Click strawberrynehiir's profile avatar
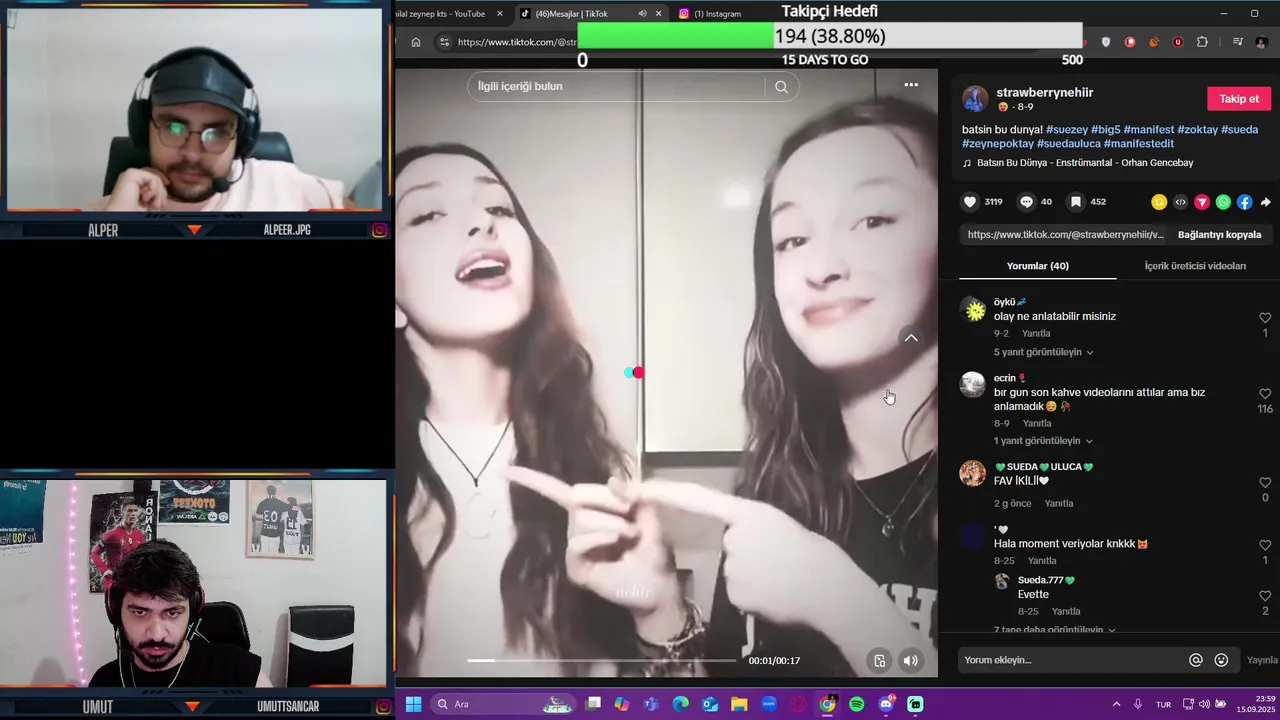The width and height of the screenshot is (1280, 720). pyautogui.click(x=975, y=98)
